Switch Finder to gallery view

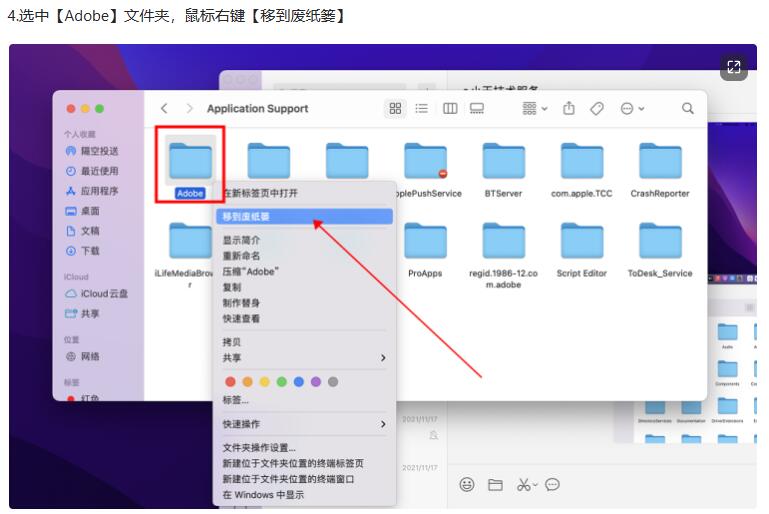tap(477, 109)
